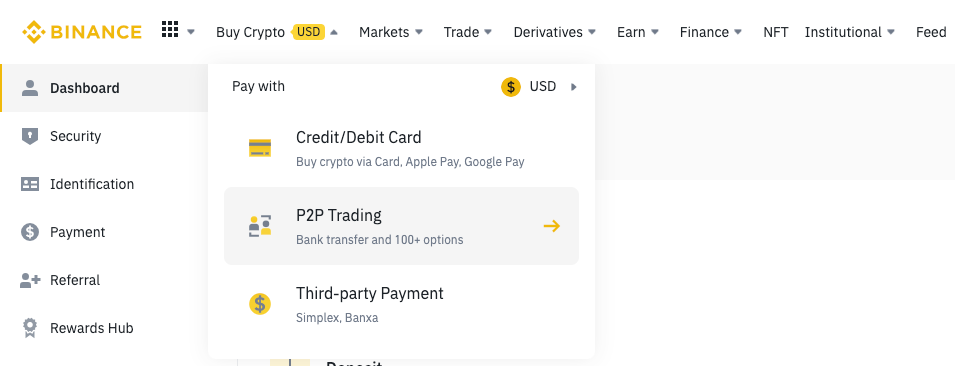Click the Security shield icon in sidebar
955x366 pixels.
coord(30,136)
